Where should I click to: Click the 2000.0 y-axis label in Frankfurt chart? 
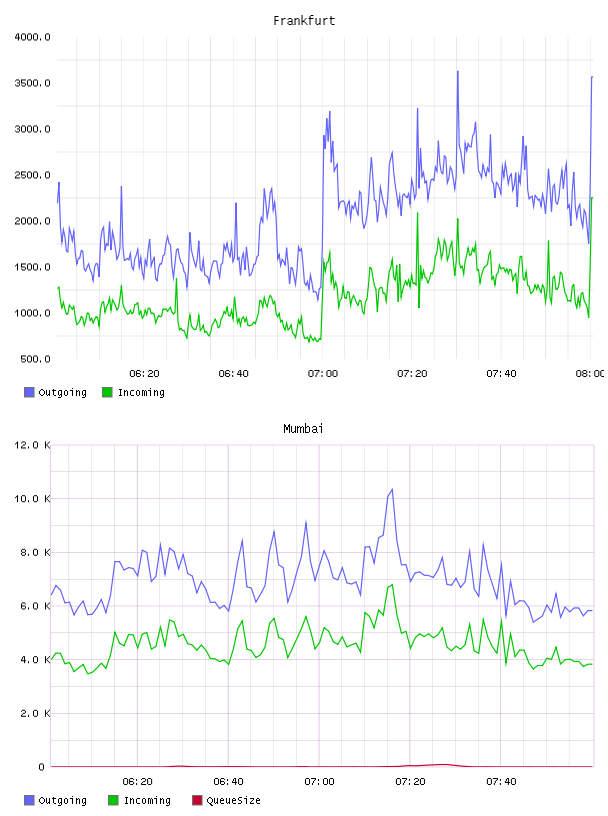pos(32,221)
